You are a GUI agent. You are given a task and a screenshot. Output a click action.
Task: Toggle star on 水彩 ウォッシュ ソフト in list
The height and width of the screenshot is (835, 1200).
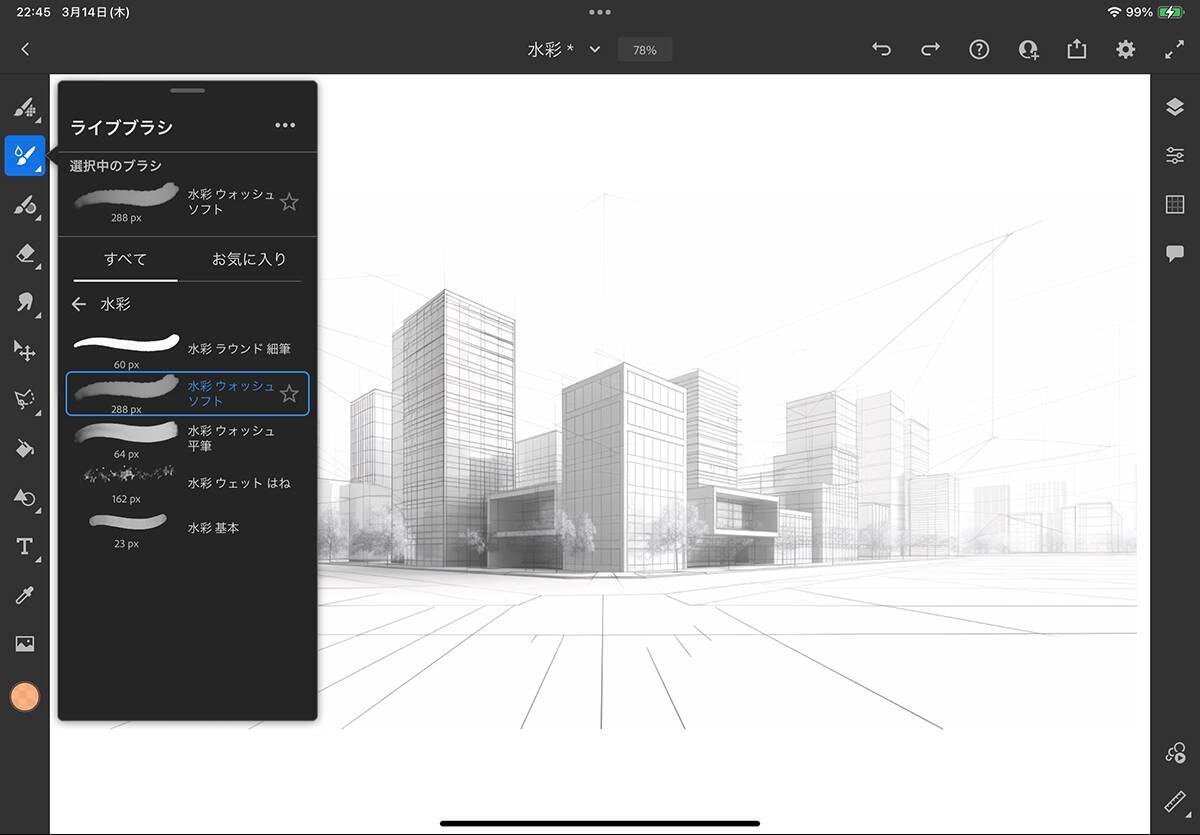click(289, 394)
